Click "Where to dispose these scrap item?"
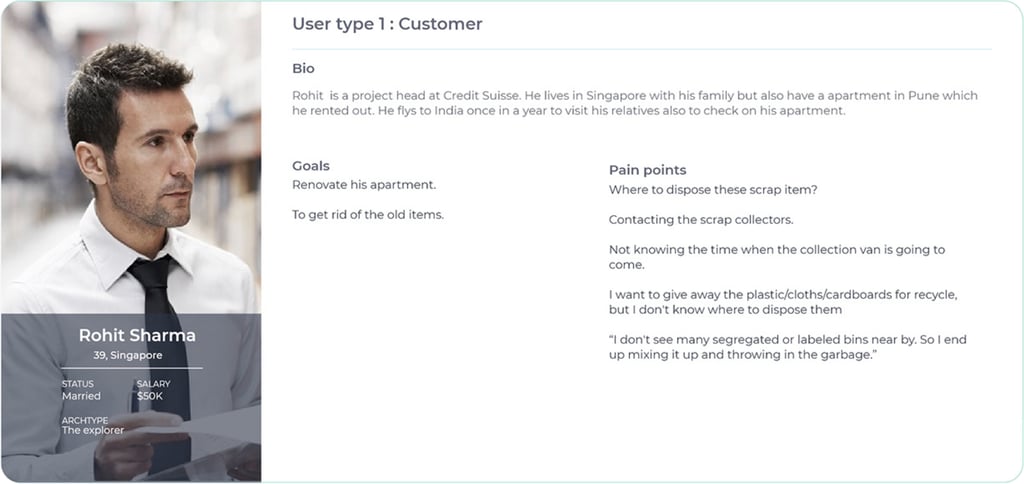The width and height of the screenshot is (1024, 484). pyautogui.click(x=713, y=190)
